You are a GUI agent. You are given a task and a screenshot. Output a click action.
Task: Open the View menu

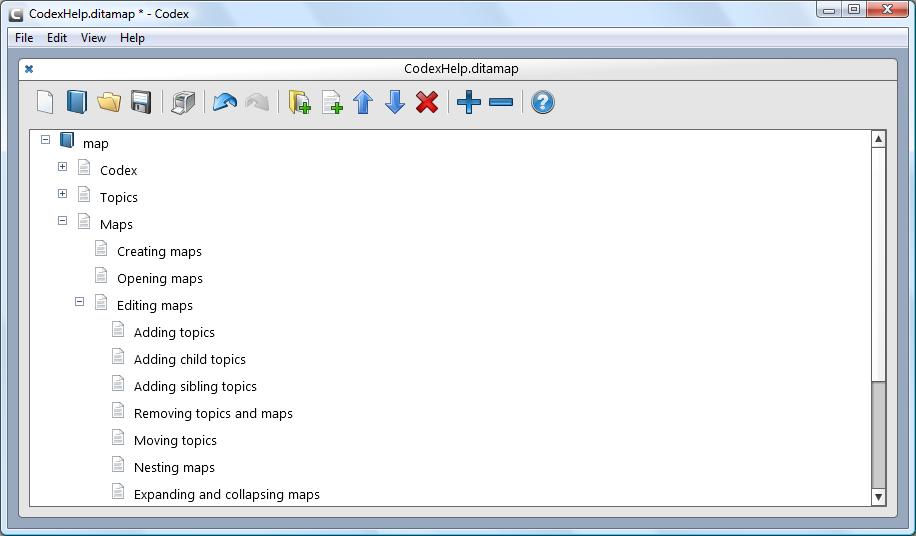[93, 38]
